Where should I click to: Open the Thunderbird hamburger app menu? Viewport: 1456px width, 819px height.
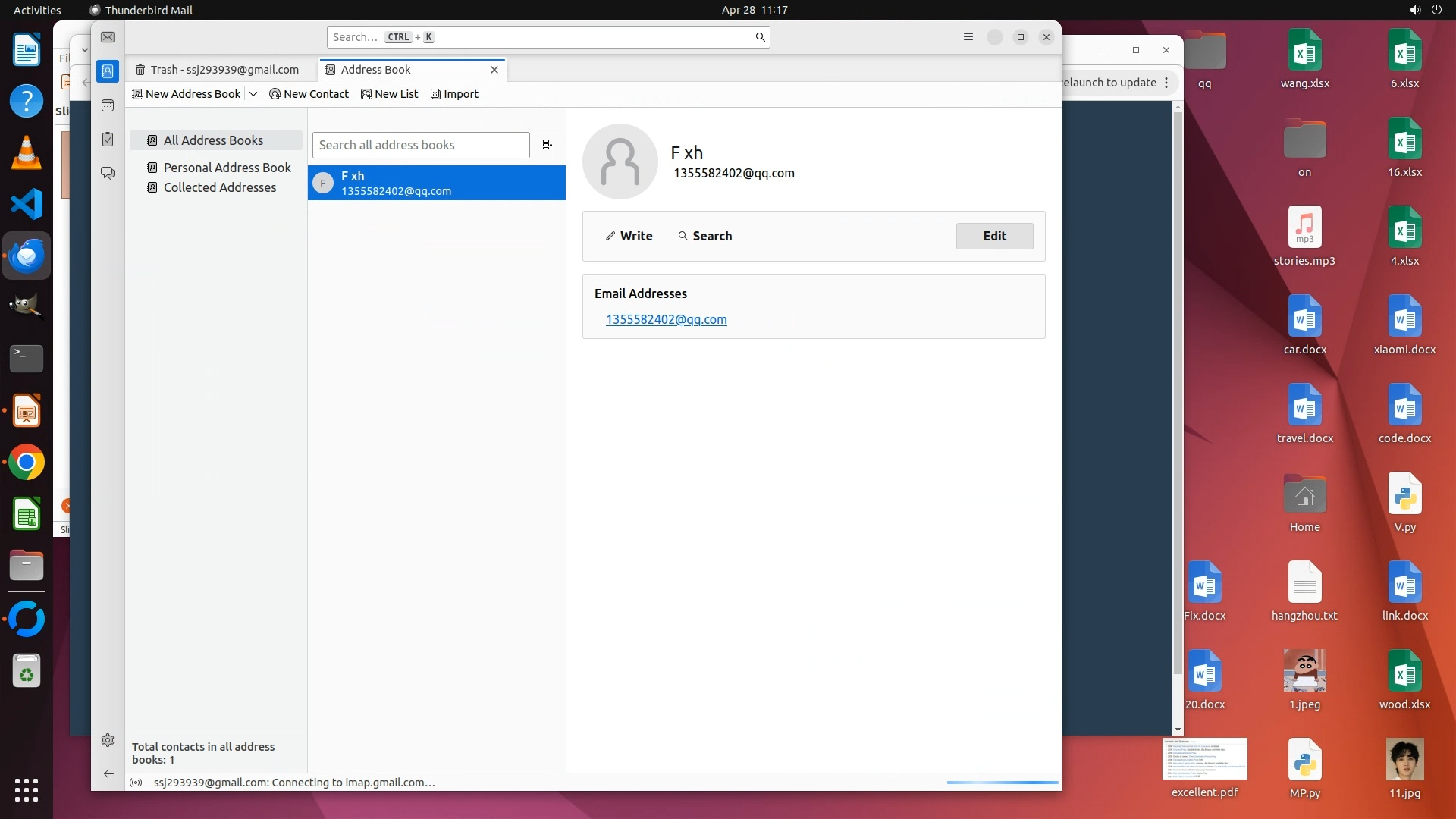point(968,37)
